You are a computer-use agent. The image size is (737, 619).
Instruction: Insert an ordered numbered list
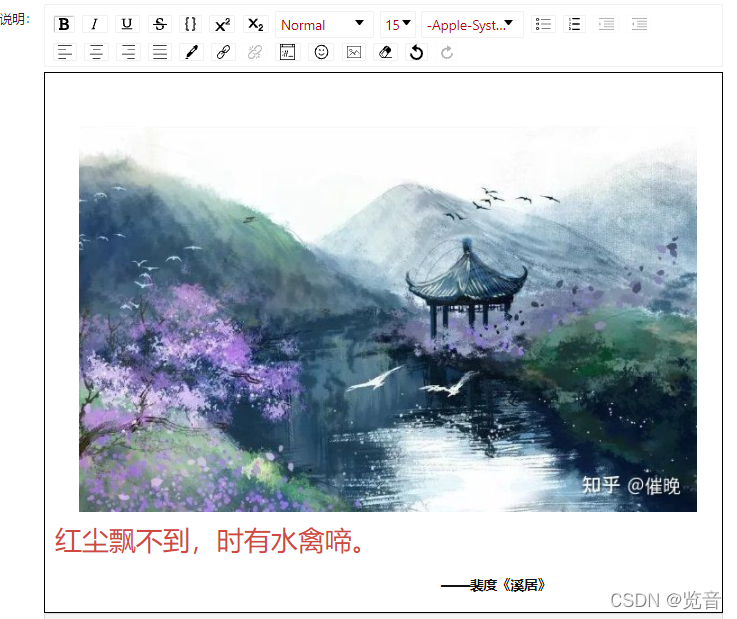574,24
